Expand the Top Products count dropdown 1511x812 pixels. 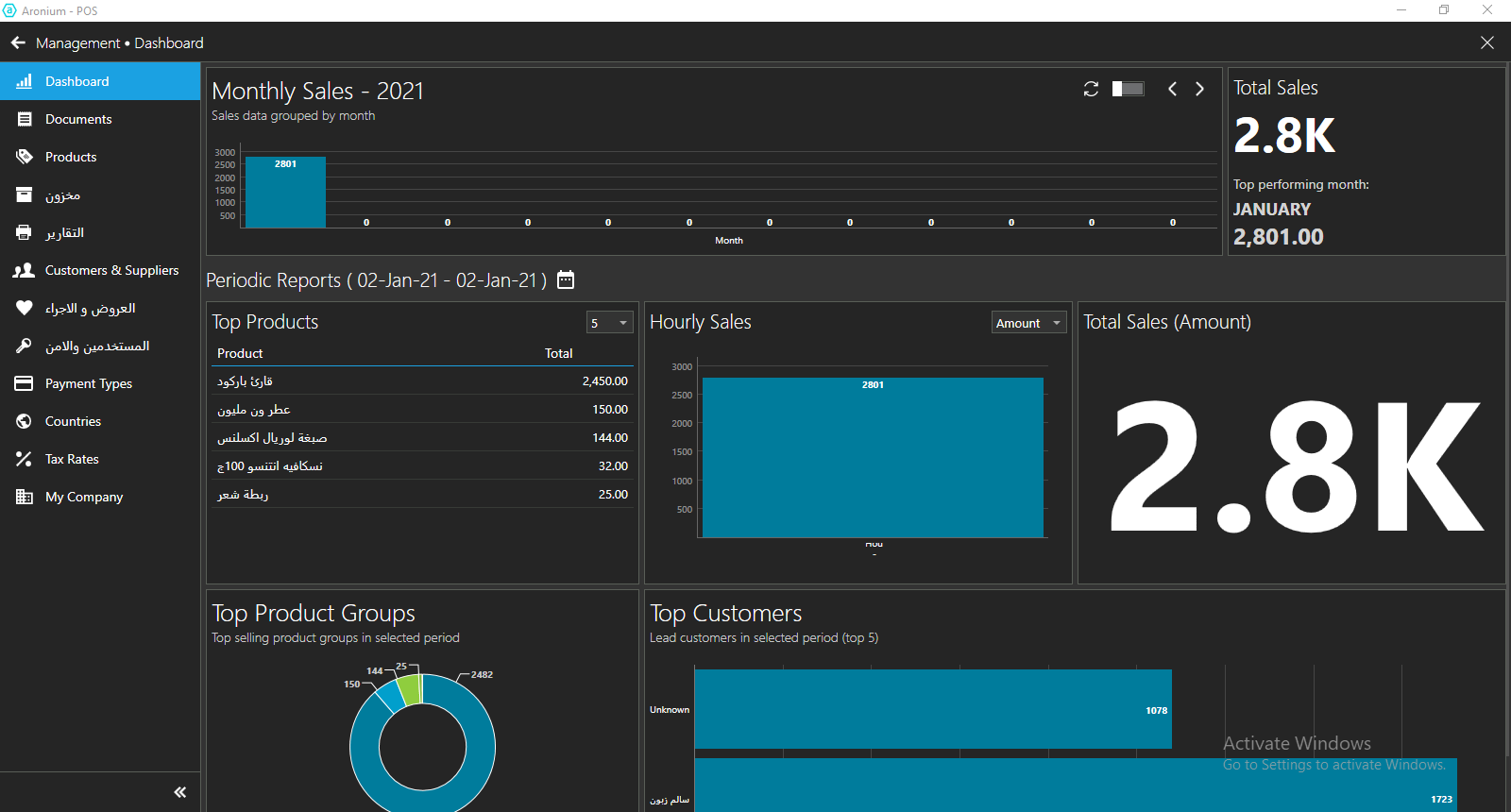(x=609, y=323)
